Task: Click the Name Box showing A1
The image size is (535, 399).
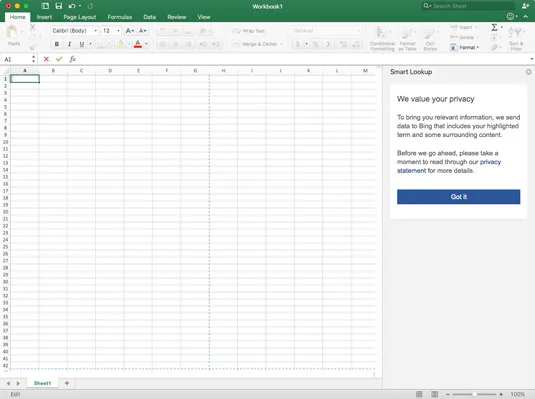Action: (19, 59)
